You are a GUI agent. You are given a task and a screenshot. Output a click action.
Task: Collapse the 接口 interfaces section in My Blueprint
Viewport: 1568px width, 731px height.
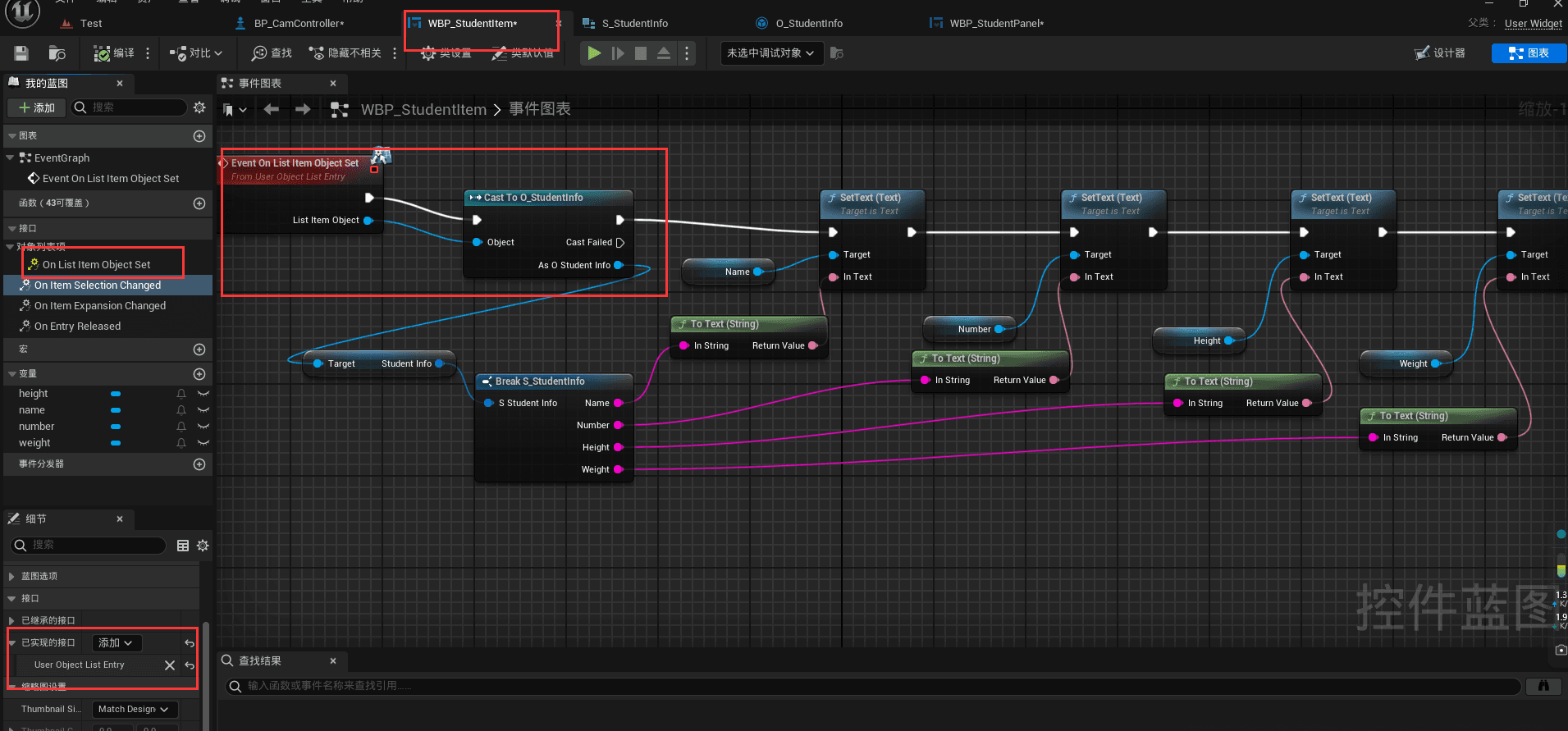click(x=11, y=229)
